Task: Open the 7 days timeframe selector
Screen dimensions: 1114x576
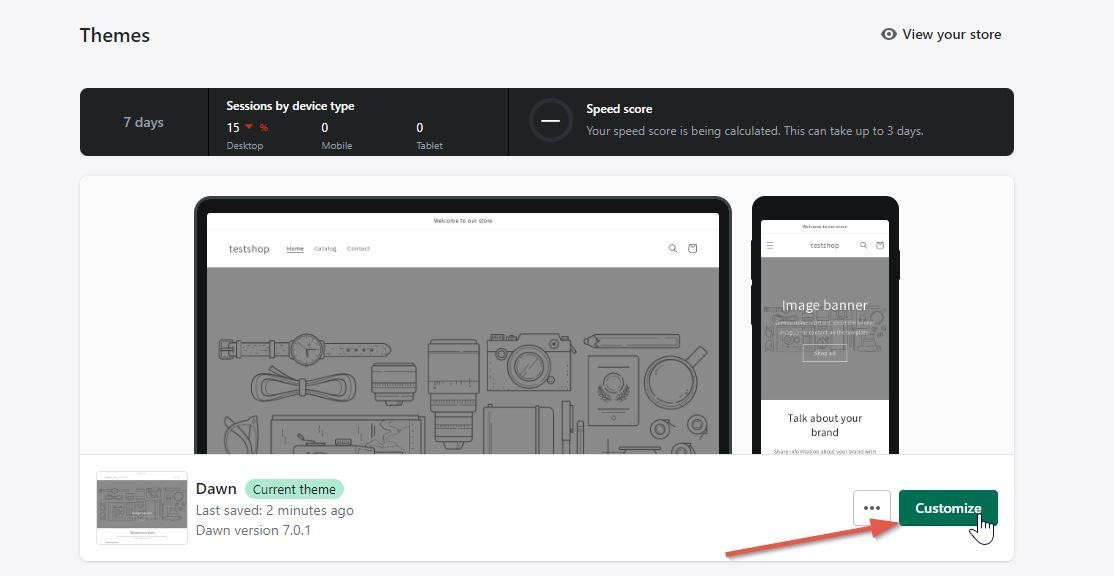Action: tap(143, 122)
